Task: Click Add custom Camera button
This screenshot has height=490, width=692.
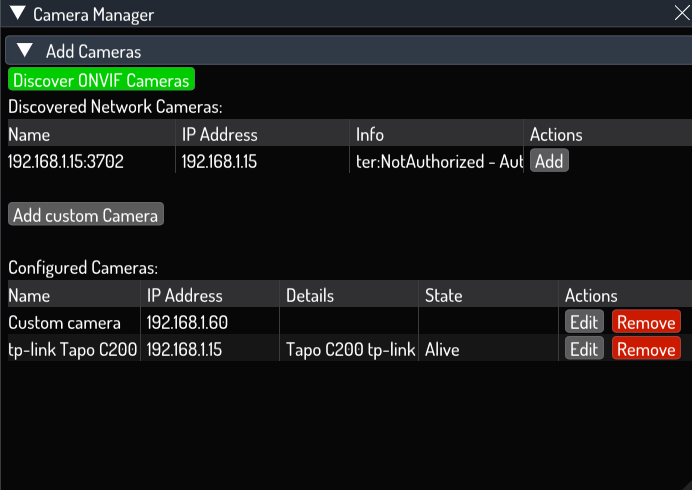Action: coord(86,215)
